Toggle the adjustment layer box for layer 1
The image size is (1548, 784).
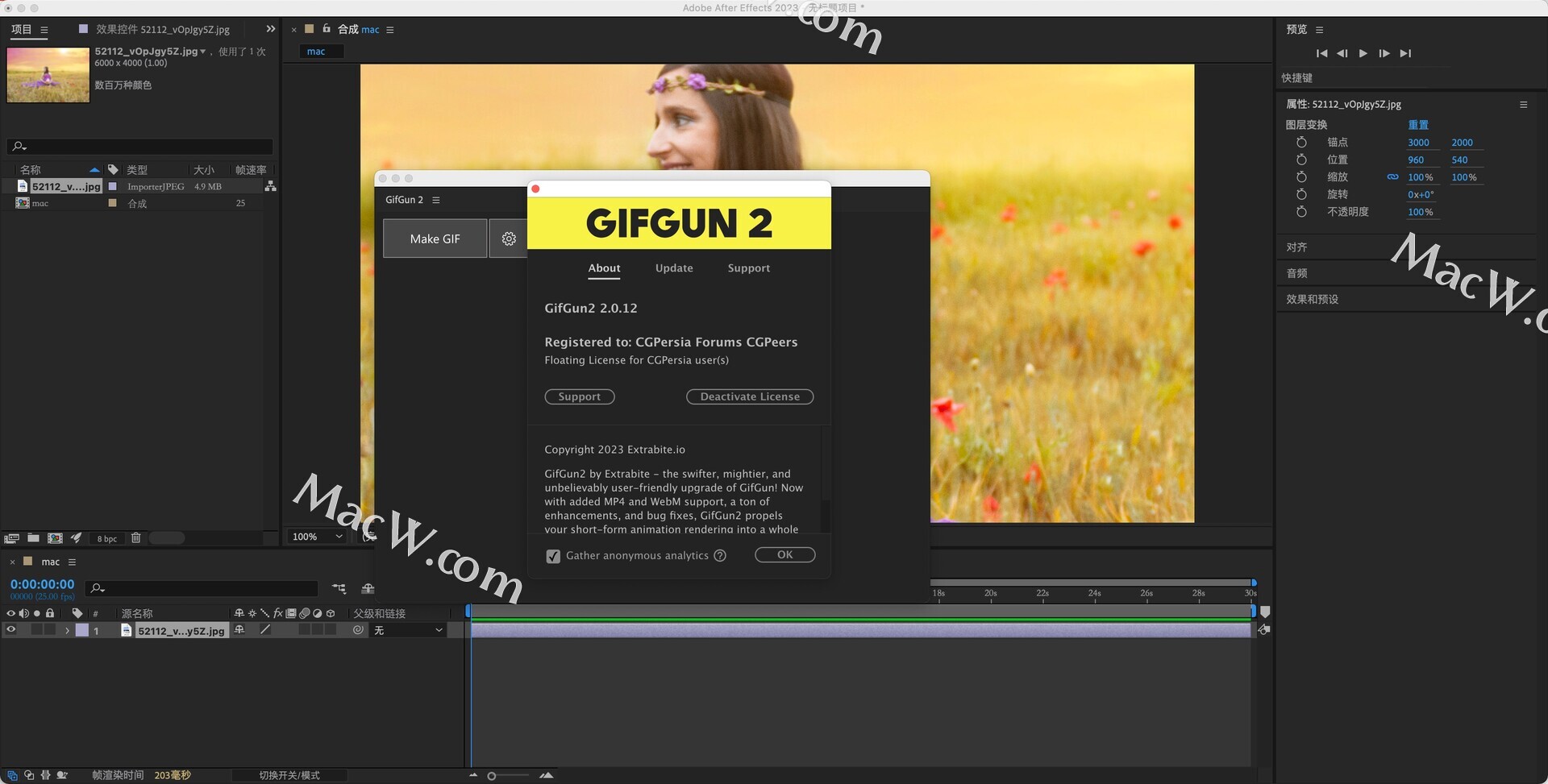(x=317, y=630)
